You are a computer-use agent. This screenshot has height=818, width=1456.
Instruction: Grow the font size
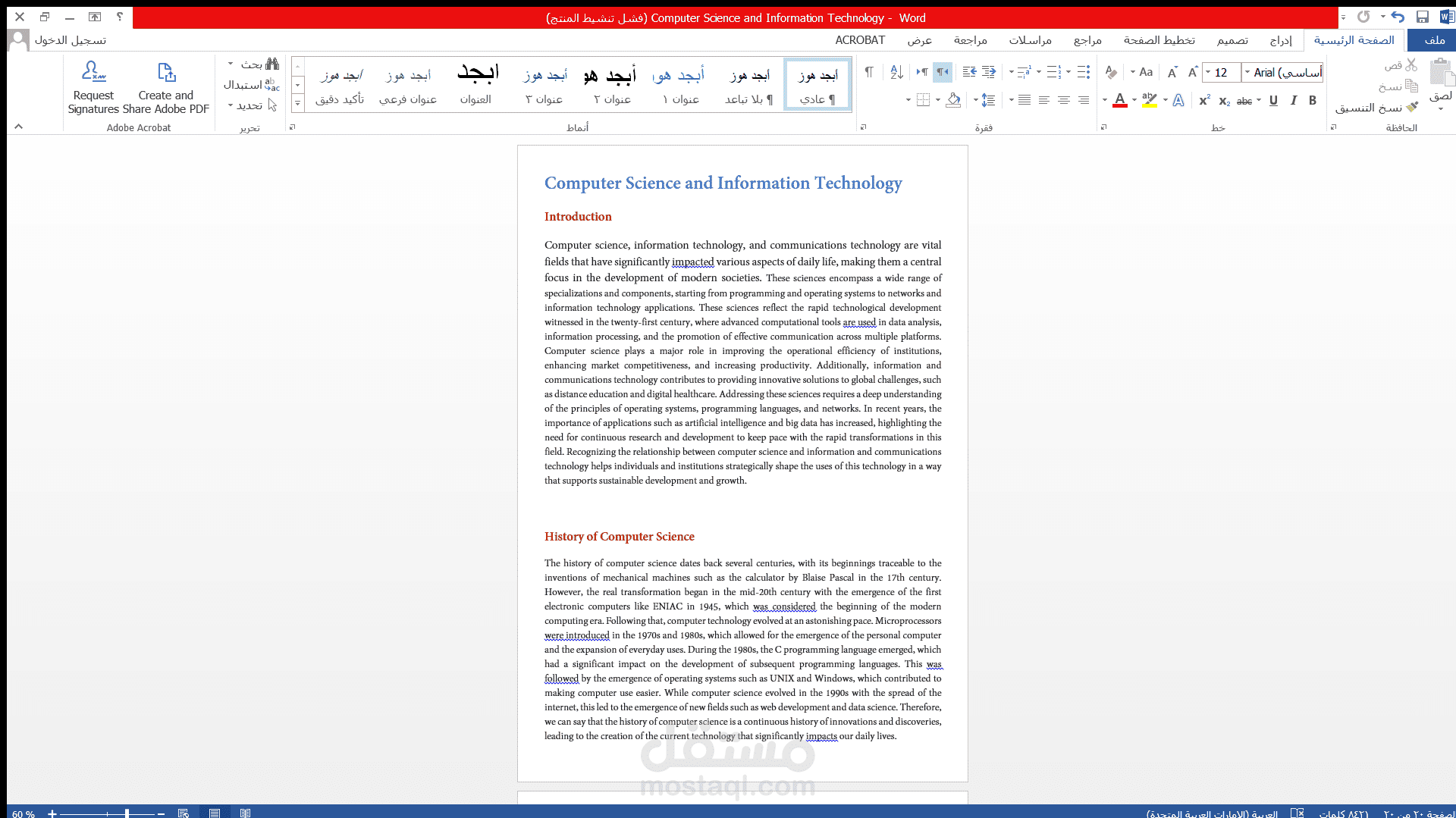1193,72
